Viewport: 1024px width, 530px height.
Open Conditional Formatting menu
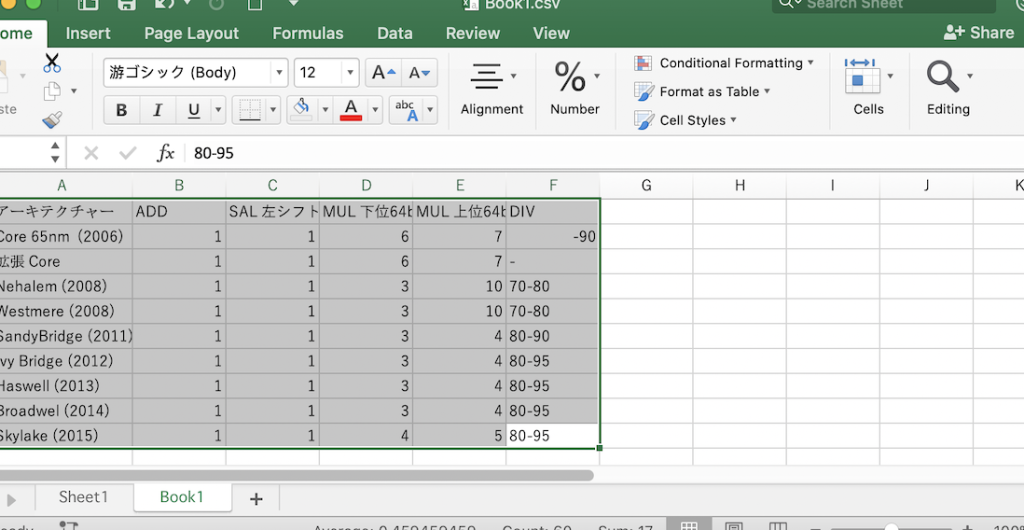(724, 63)
